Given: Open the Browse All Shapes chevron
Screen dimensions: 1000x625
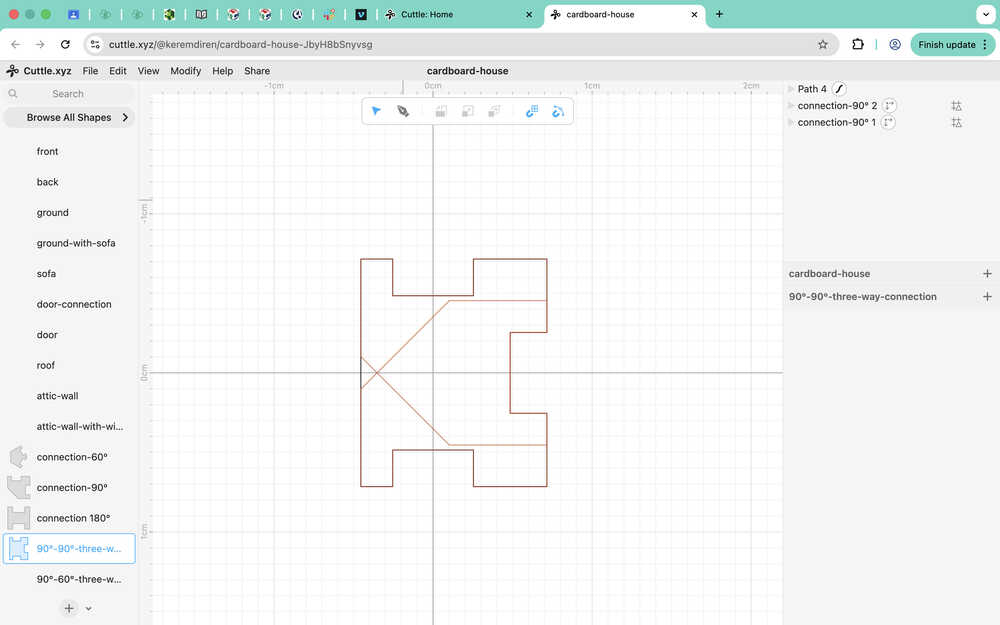Looking at the screenshot, I should (125, 117).
